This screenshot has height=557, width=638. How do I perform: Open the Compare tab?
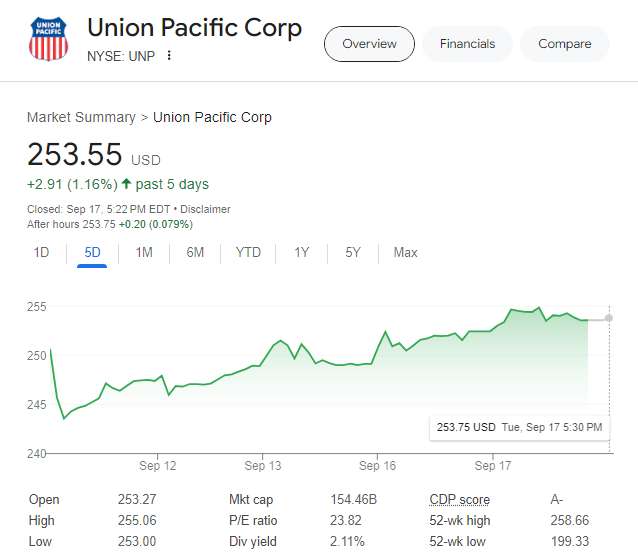pyautogui.click(x=565, y=44)
